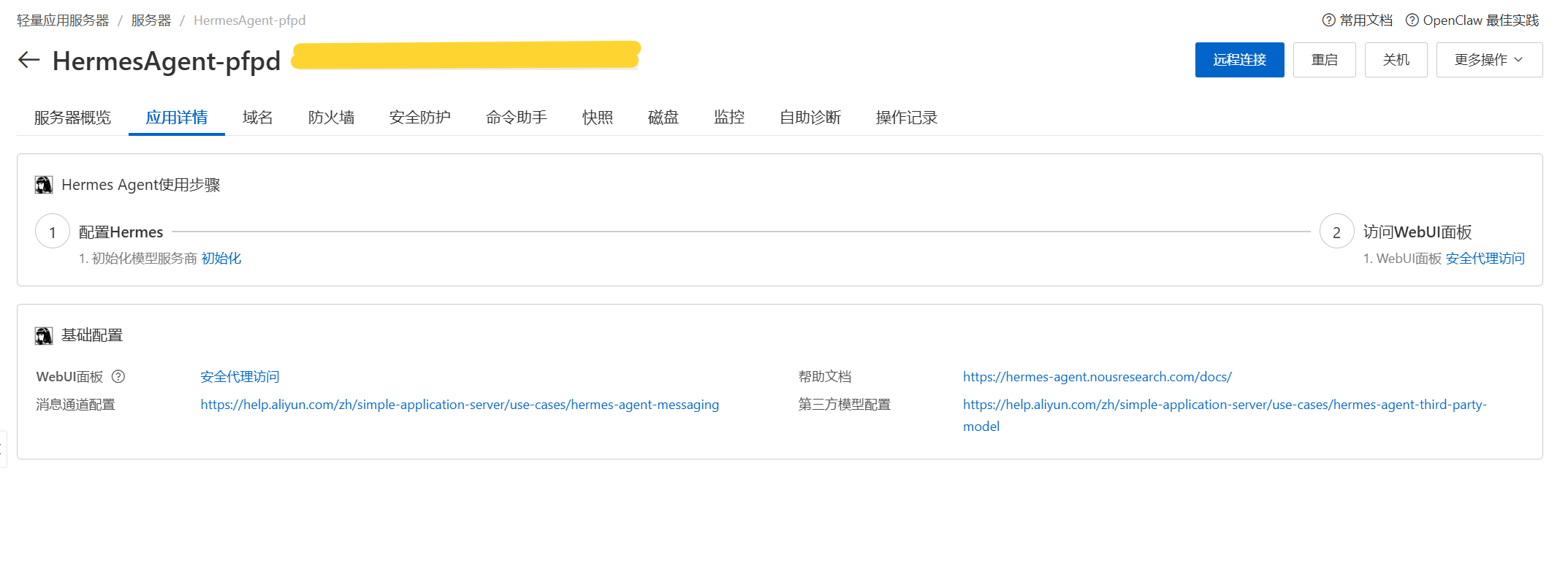The height and width of the screenshot is (569, 1568).
Task: Open the 磁盘 tab
Action: click(663, 118)
